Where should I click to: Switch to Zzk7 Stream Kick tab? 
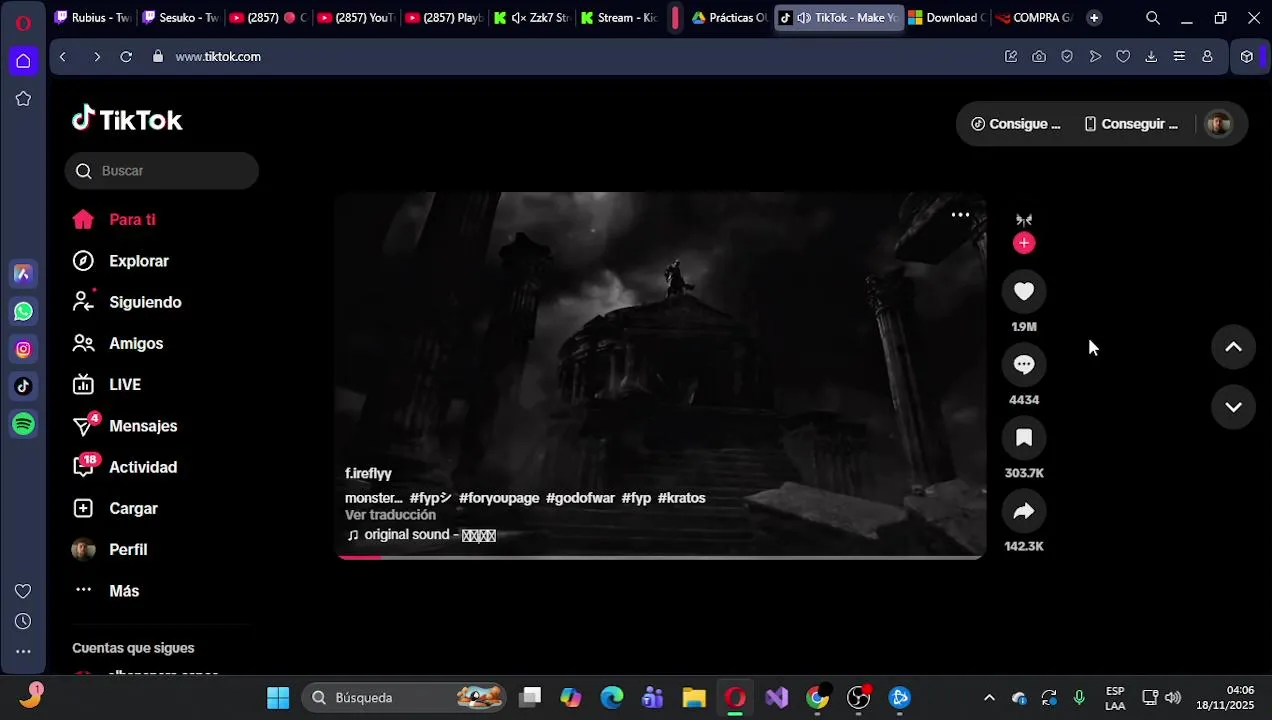point(533,18)
